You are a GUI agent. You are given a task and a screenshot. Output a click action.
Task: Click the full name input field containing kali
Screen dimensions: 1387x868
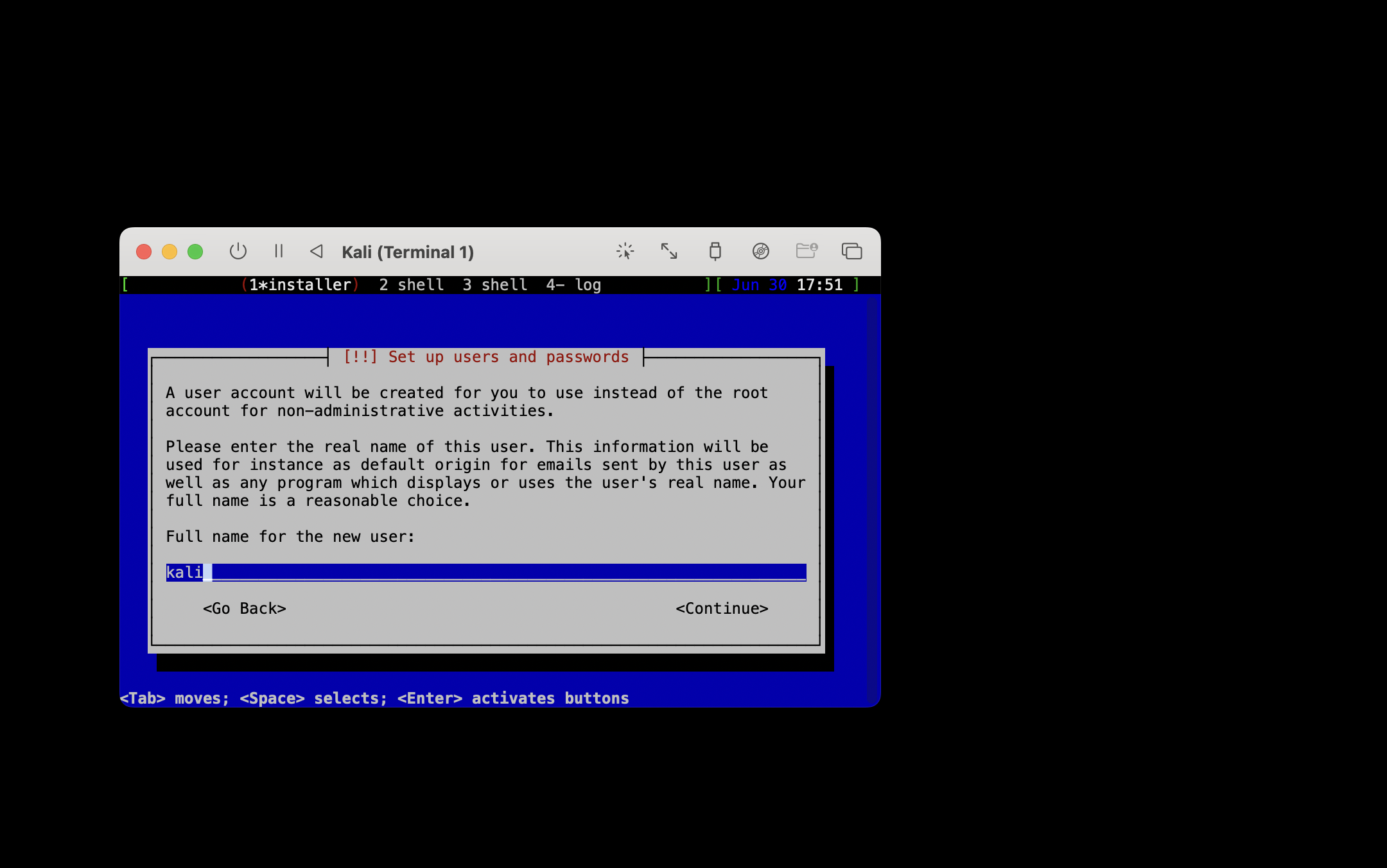pyautogui.click(x=485, y=572)
